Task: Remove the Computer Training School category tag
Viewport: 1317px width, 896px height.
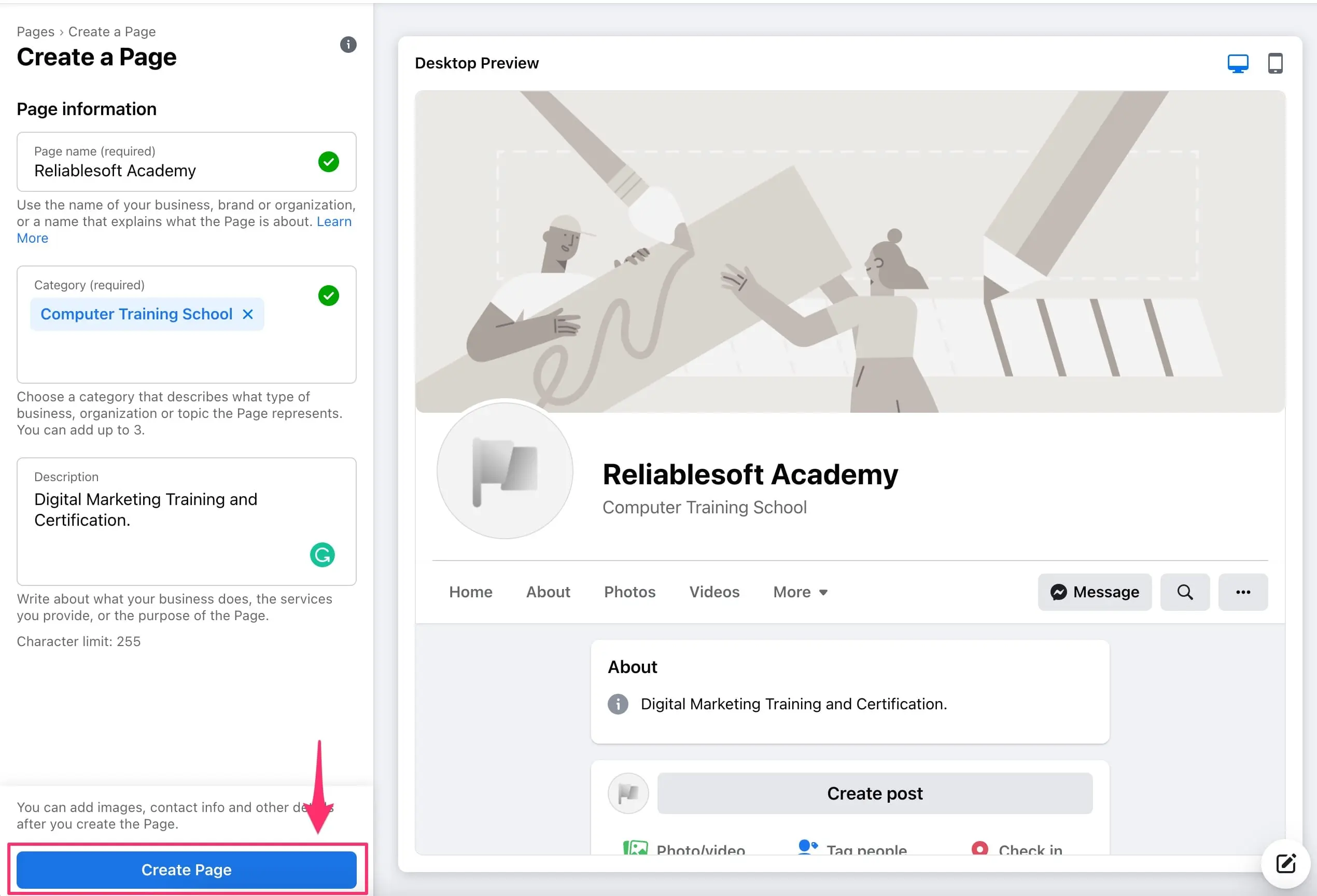Action: click(248, 314)
